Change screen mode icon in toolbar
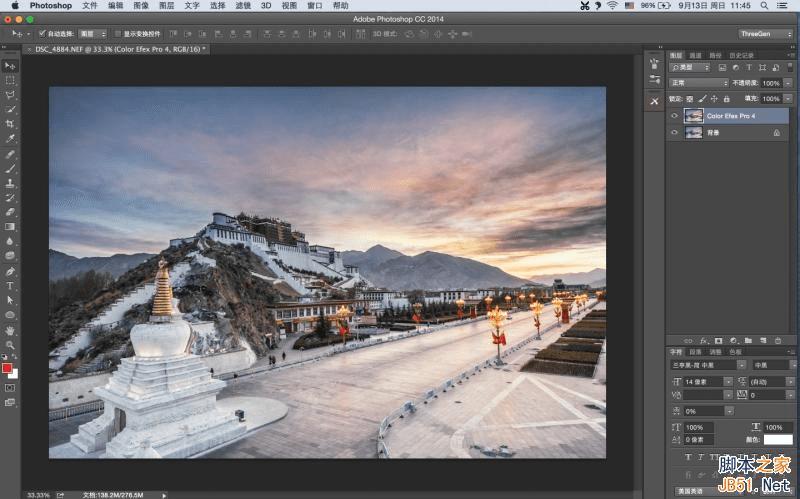This screenshot has height=499, width=800. [10, 402]
